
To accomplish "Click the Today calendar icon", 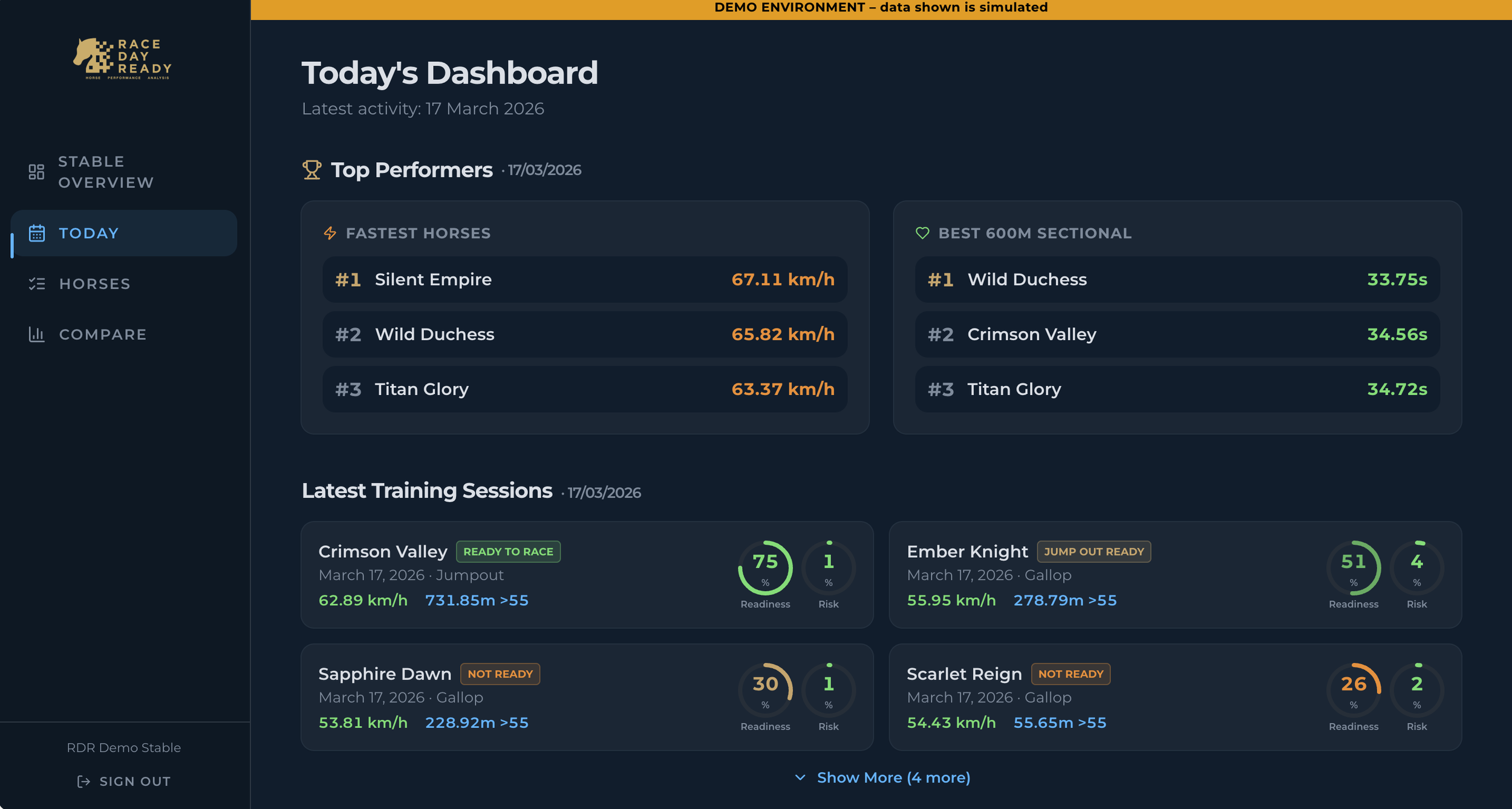I will pos(37,233).
